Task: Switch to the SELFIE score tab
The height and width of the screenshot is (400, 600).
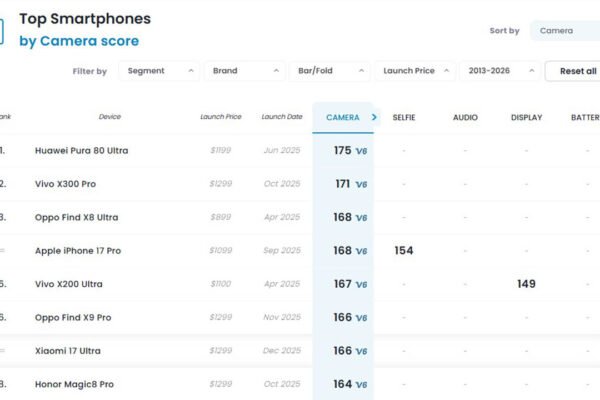Action: 404,118
